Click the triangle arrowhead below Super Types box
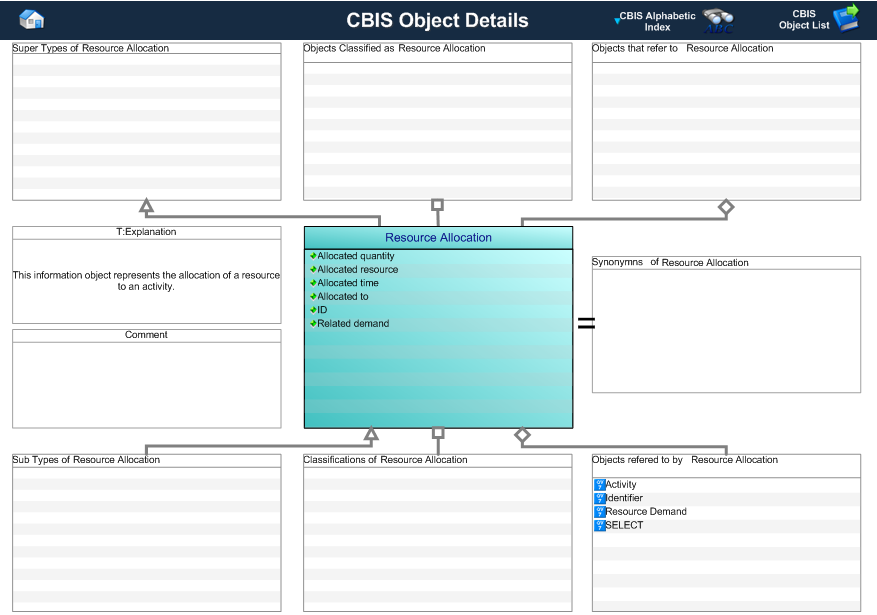 click(x=147, y=206)
